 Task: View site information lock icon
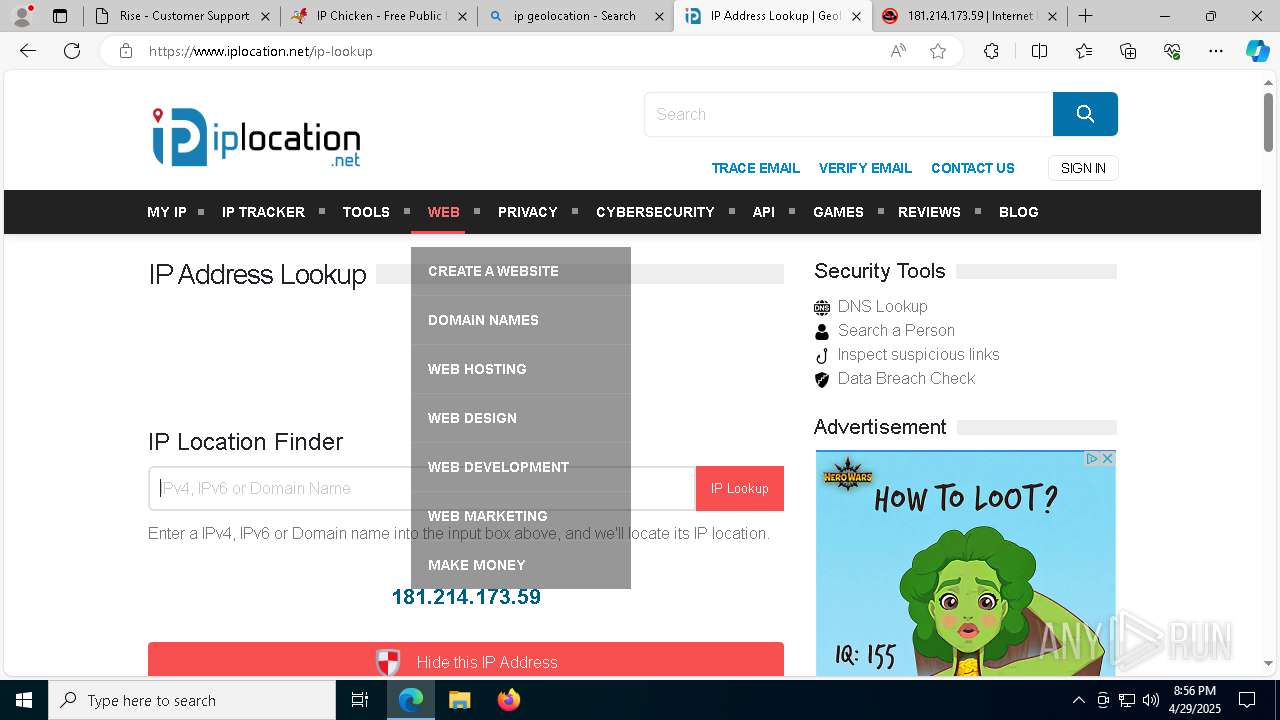point(125,51)
